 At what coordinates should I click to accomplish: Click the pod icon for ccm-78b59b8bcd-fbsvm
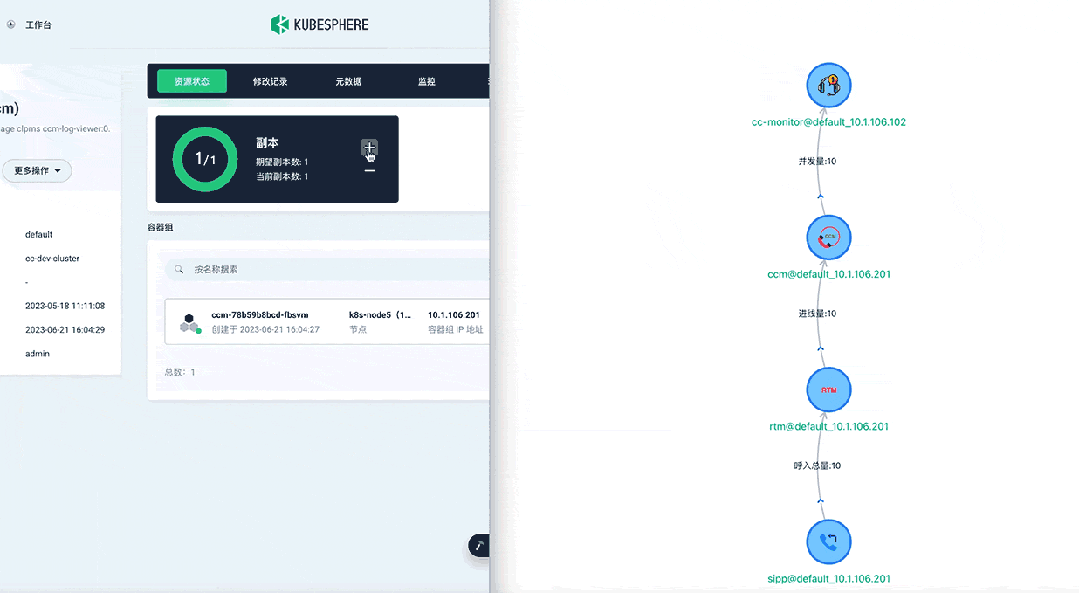coord(189,322)
